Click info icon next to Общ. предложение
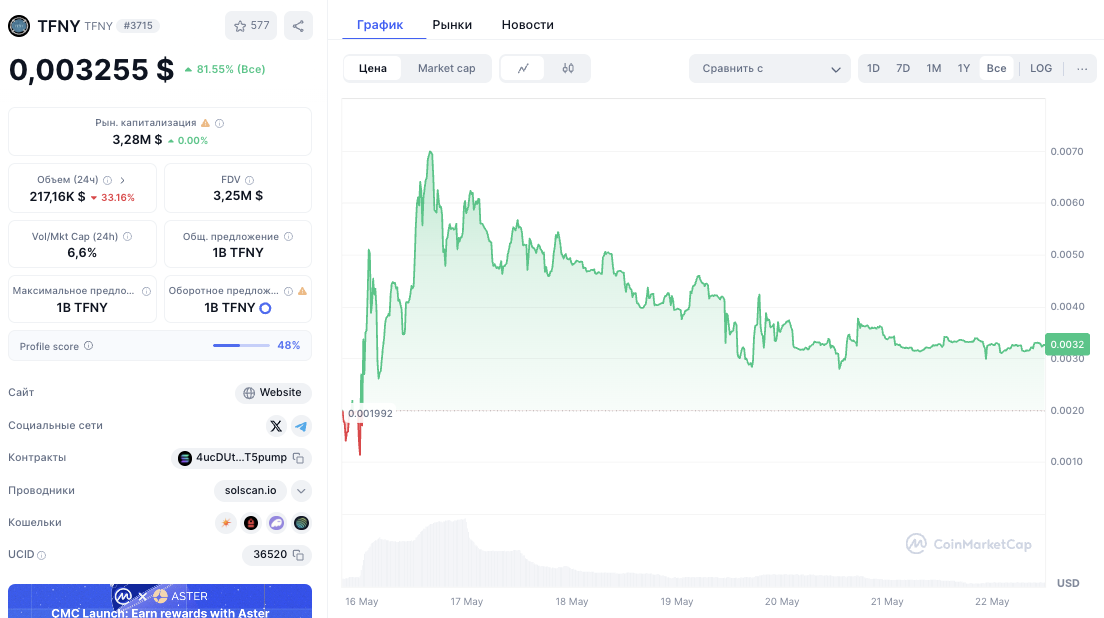The width and height of the screenshot is (1104, 618). click(288, 237)
